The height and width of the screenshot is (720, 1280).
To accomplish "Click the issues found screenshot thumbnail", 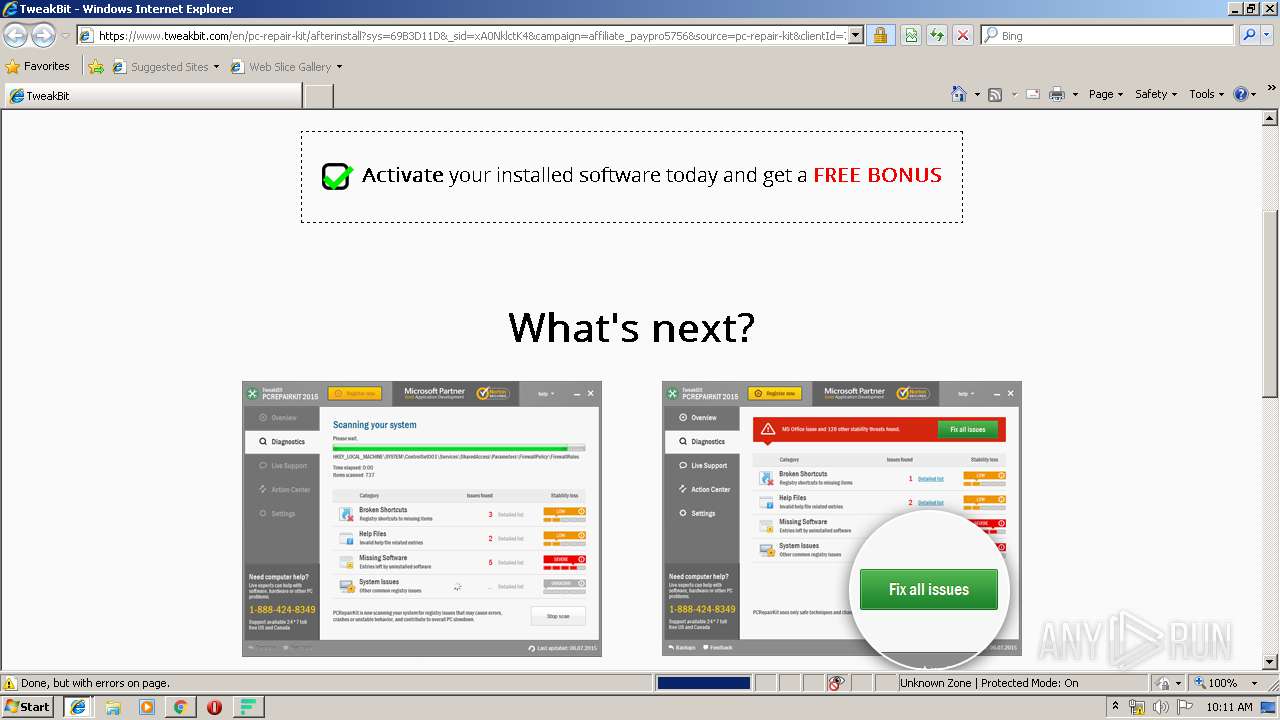I will pos(841,518).
